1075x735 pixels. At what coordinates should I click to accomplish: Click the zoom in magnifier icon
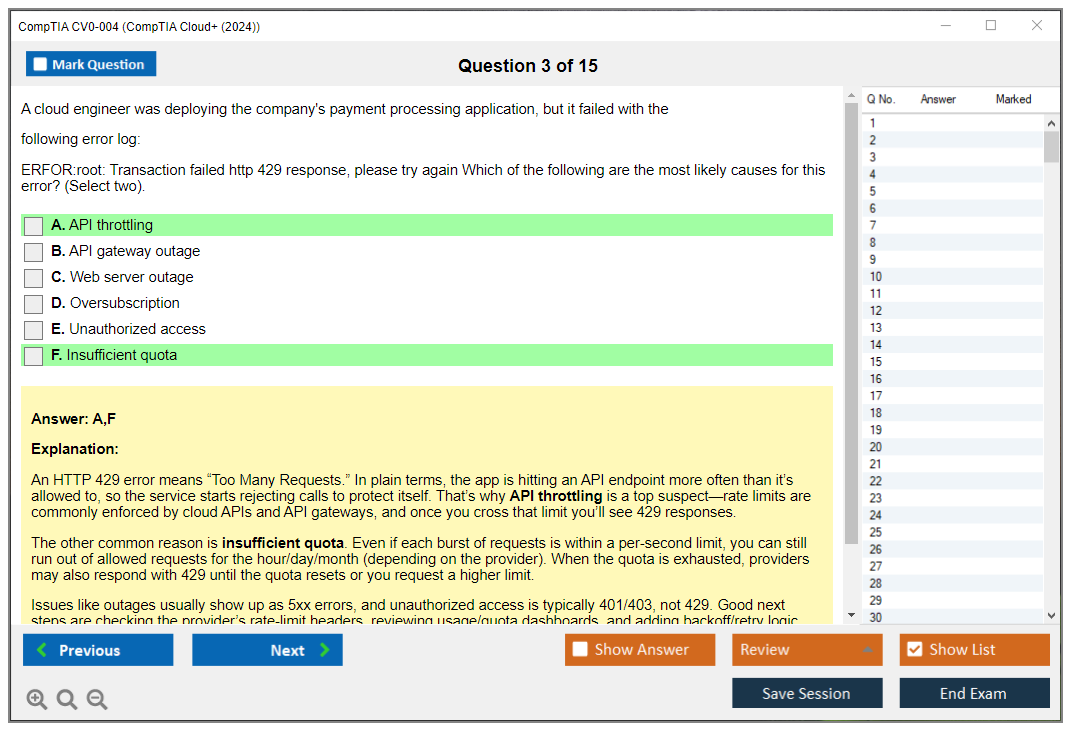click(x=37, y=699)
